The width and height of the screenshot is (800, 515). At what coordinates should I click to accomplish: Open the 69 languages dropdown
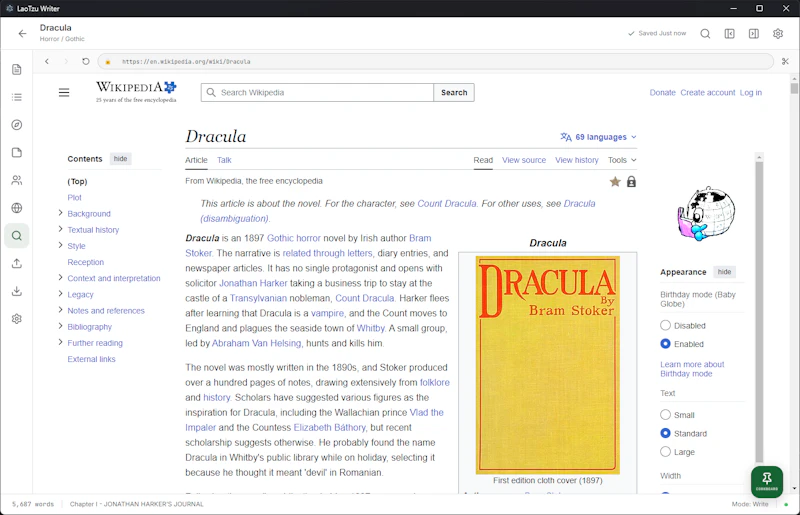(x=598, y=137)
